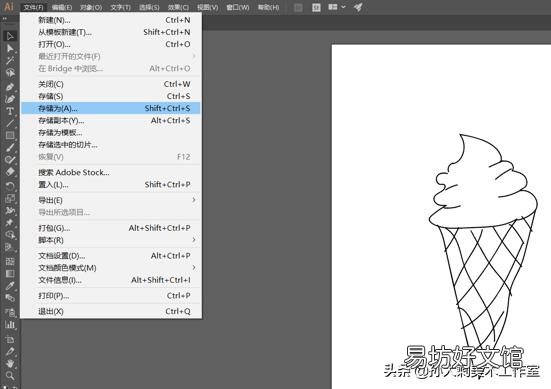This screenshot has height=389, width=551.
Task: Open the 选择(S) menu
Action: 149,7
